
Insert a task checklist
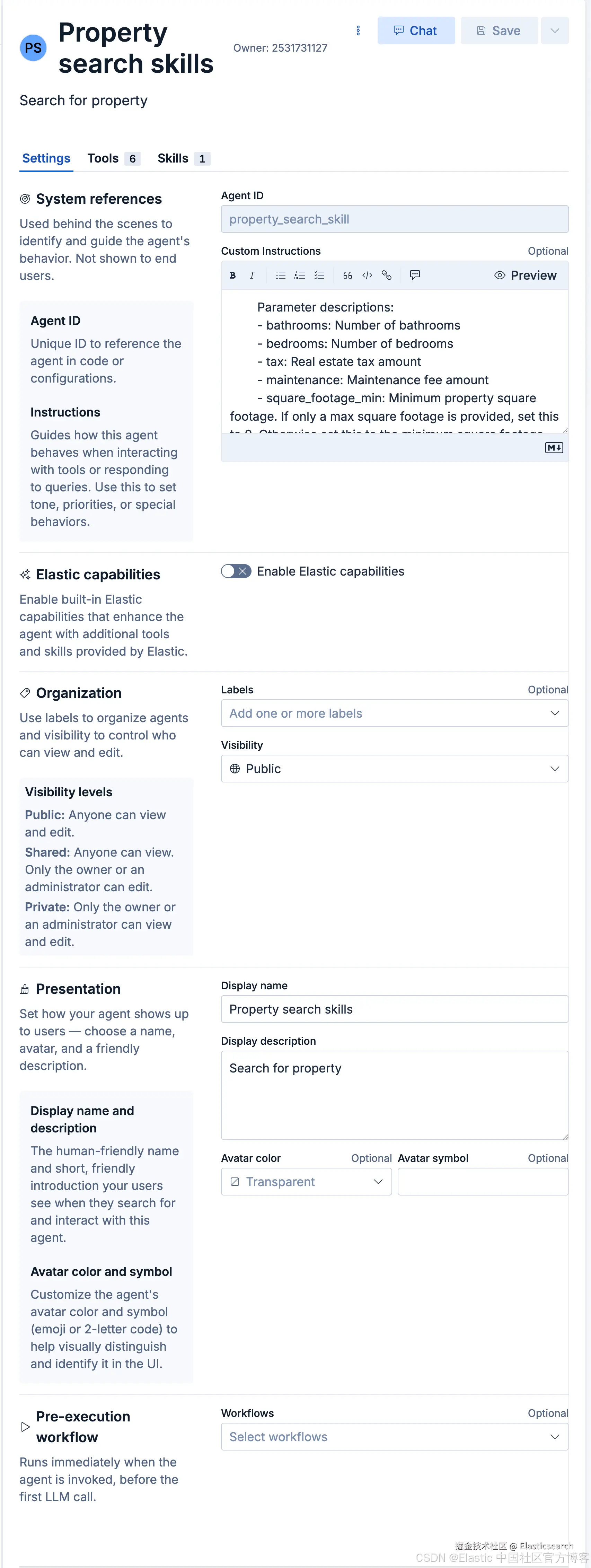coord(319,275)
